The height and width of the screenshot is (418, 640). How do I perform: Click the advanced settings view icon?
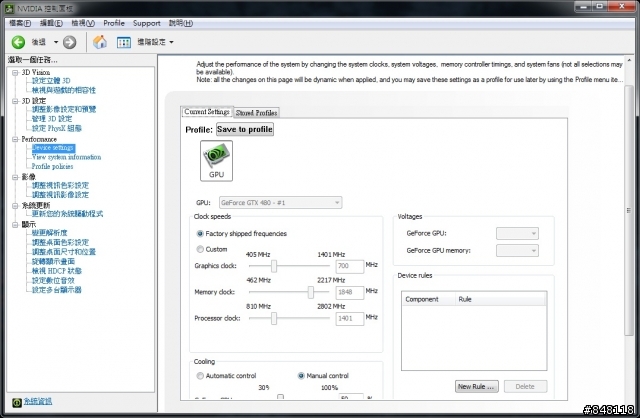tap(124, 42)
